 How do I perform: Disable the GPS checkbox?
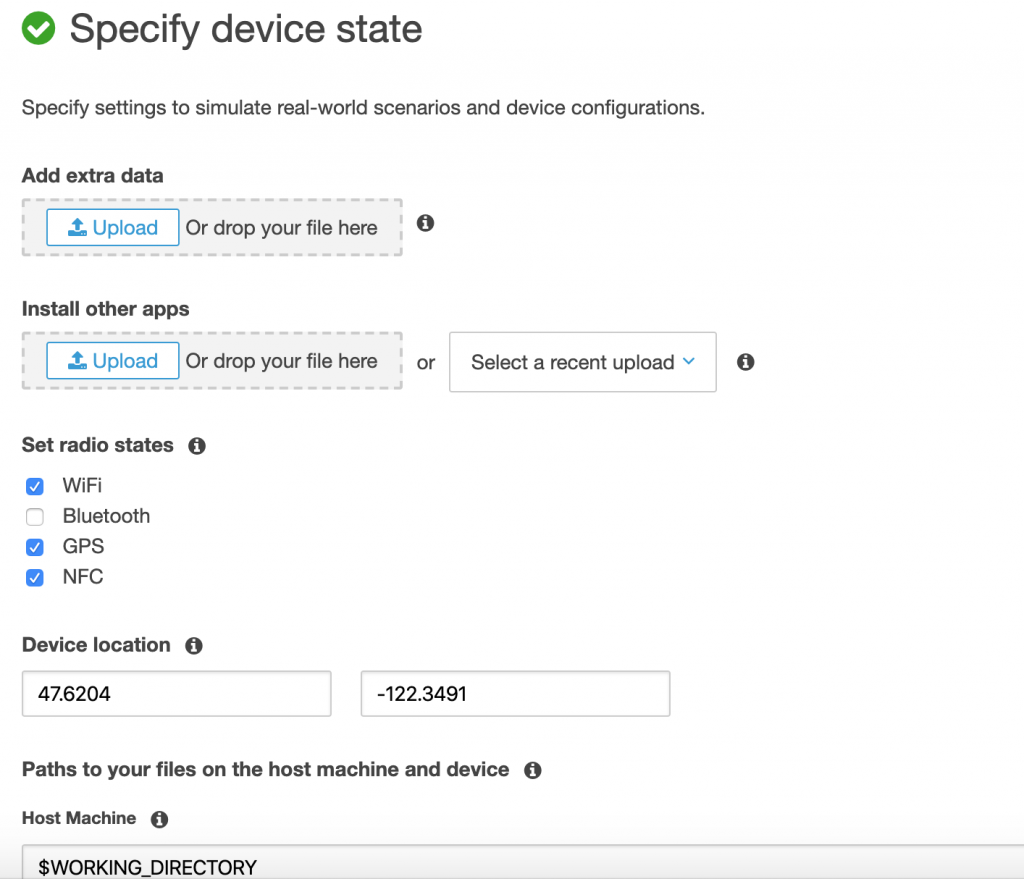[x=35, y=547]
